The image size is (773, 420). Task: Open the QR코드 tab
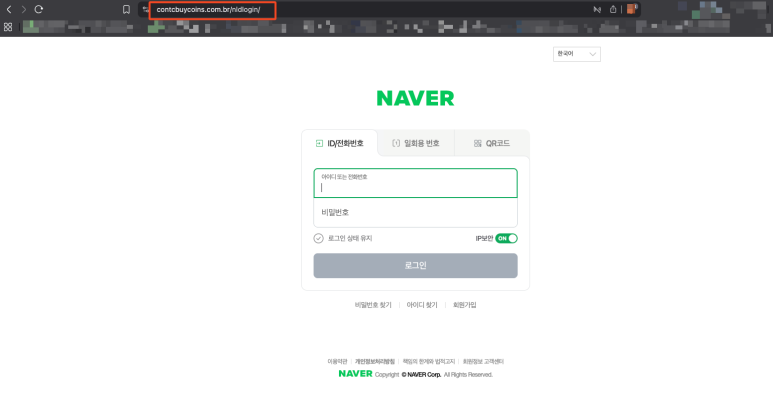(x=491, y=143)
